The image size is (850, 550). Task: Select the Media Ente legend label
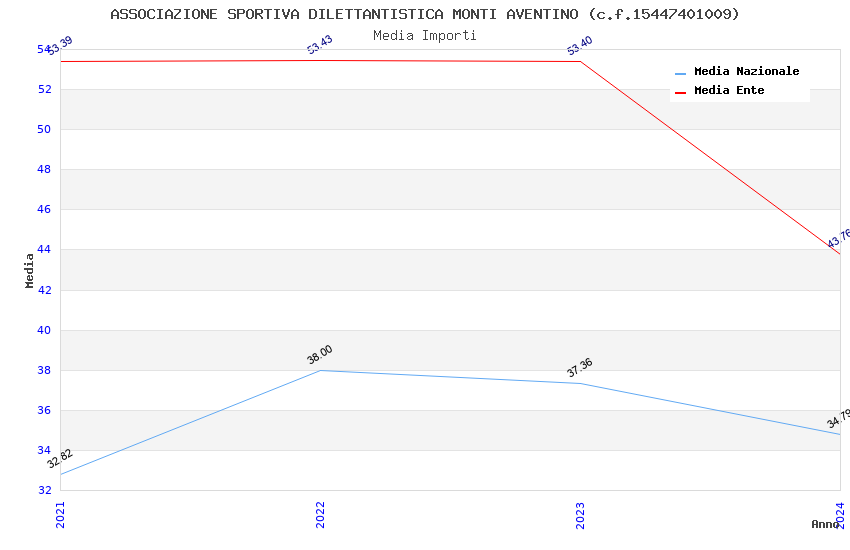[729, 91]
